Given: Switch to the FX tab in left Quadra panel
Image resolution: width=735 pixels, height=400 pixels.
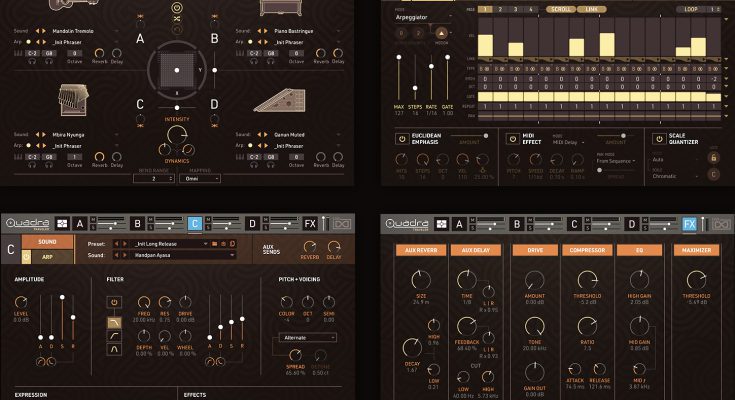Looking at the screenshot, I should point(310,224).
